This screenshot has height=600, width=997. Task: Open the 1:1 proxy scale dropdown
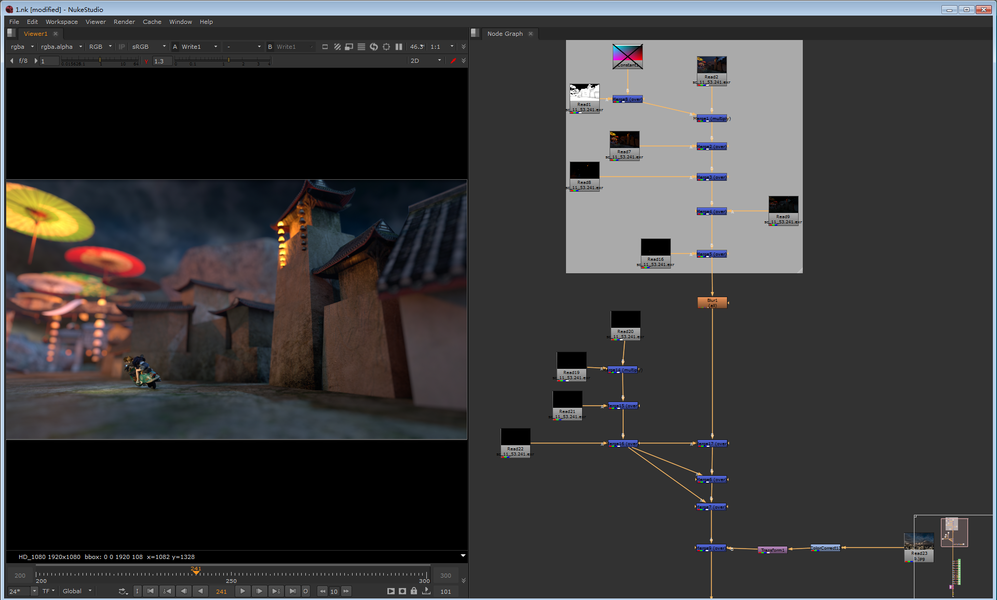pyautogui.click(x=442, y=46)
